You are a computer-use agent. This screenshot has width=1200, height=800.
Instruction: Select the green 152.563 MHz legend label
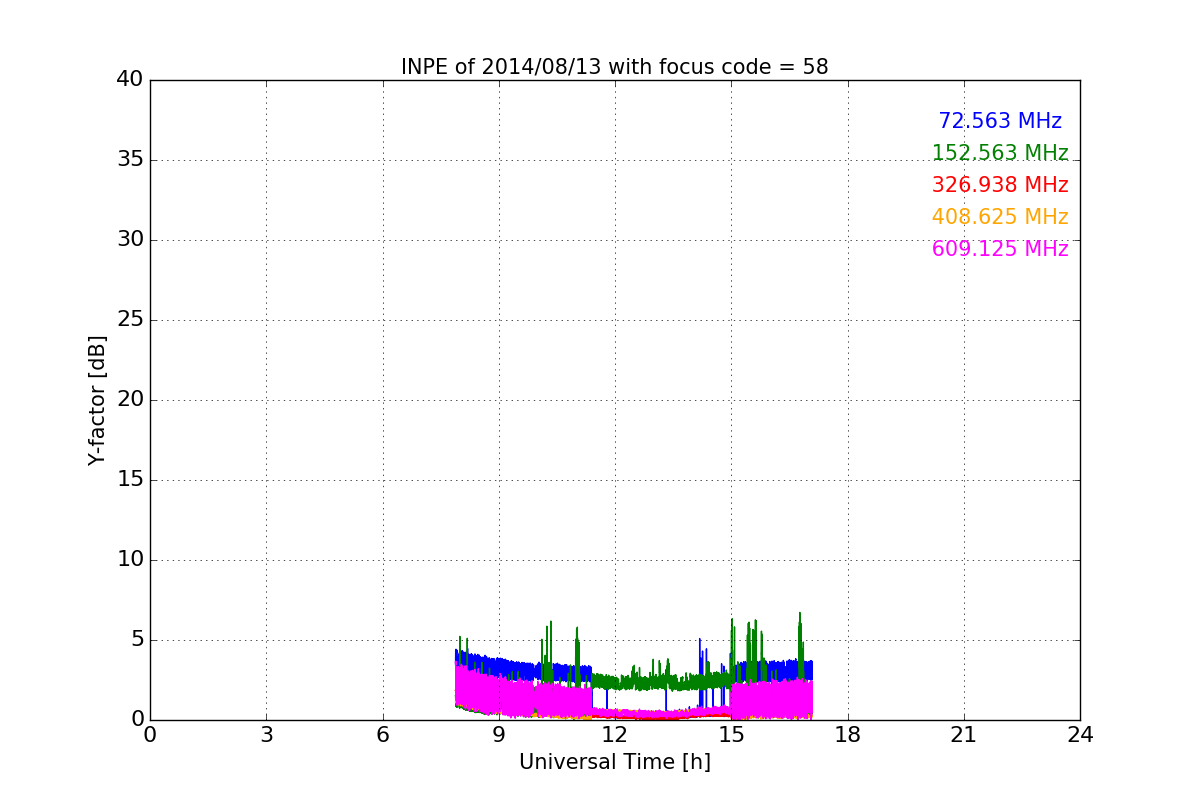(1000, 153)
